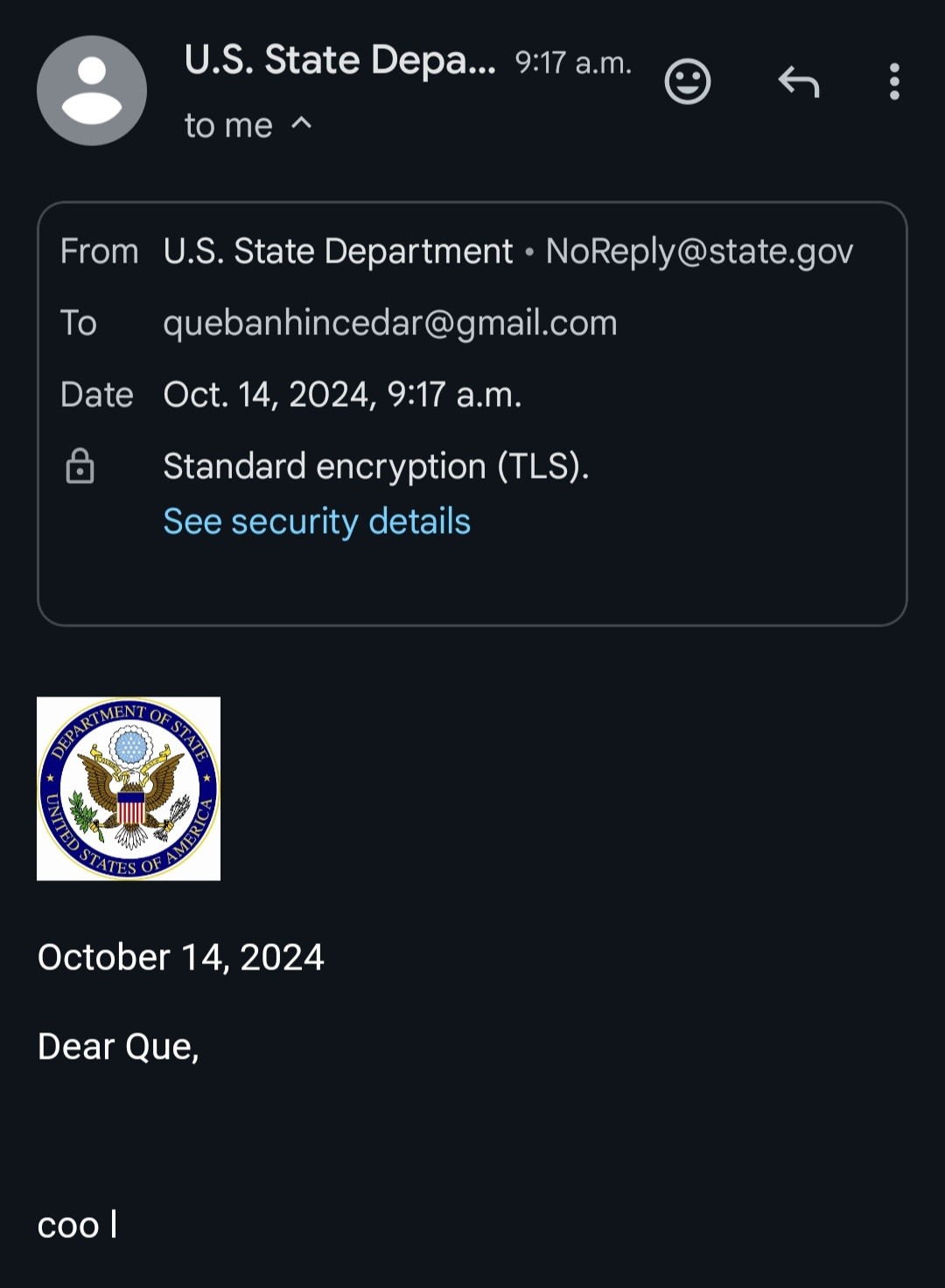Tap the "Dear Que," greeting text
The image size is (945, 1288).
118,1046
